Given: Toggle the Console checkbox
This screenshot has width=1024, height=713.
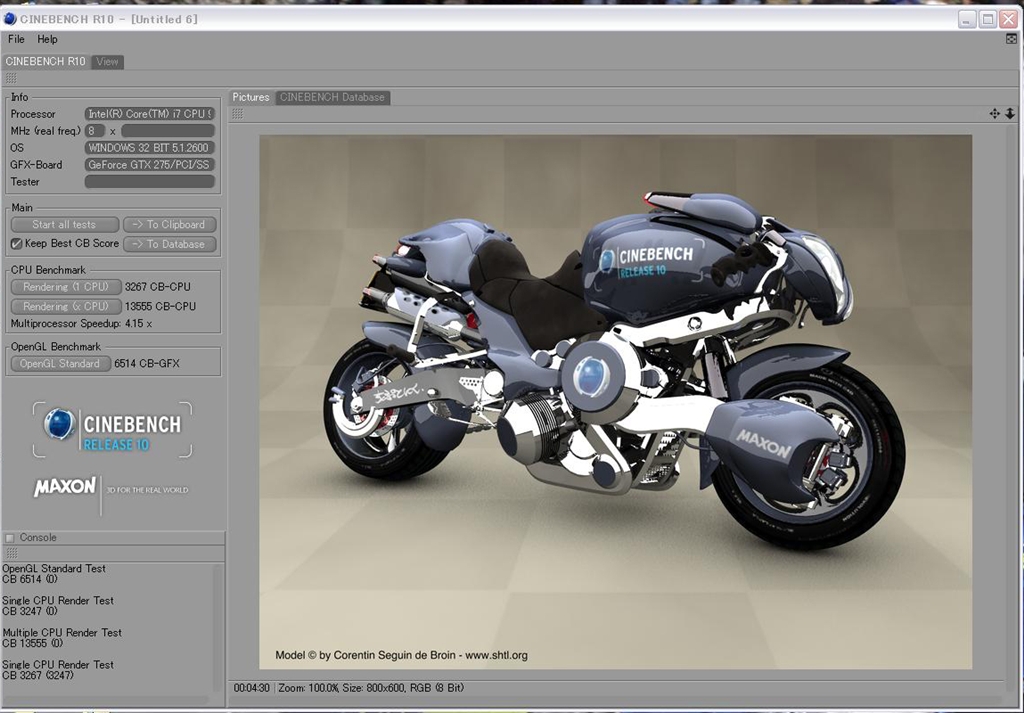Looking at the screenshot, I should point(10,538).
